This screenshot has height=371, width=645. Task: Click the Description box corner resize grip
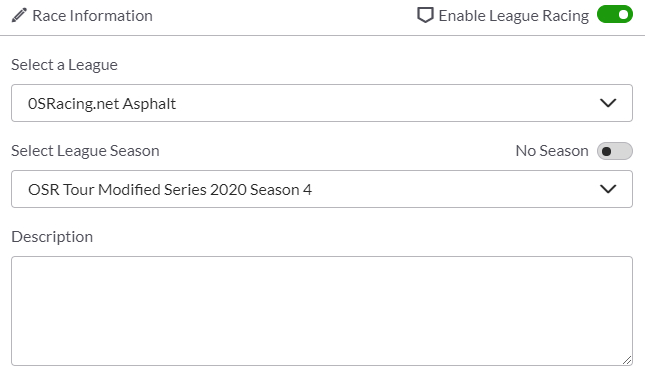tap(627, 360)
